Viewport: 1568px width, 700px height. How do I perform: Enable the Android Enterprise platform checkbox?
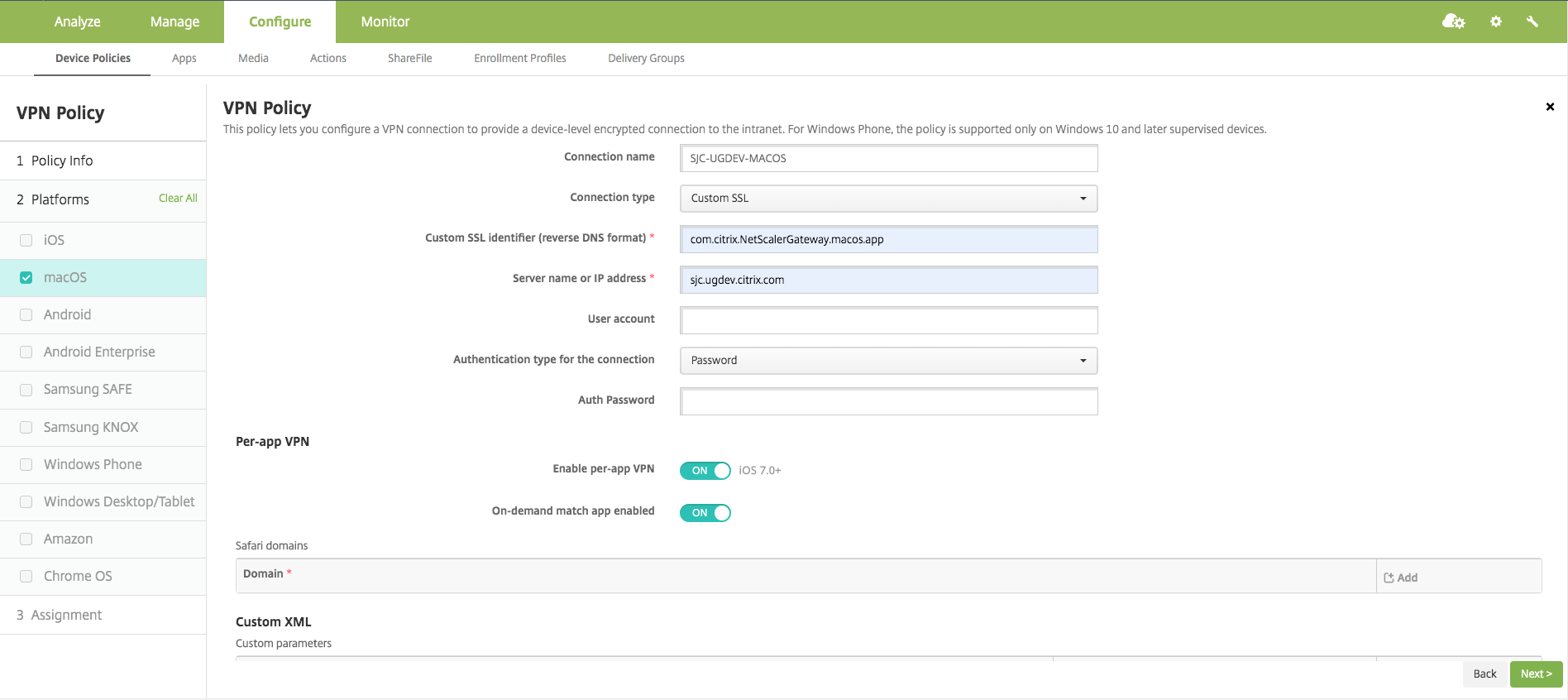(x=26, y=352)
